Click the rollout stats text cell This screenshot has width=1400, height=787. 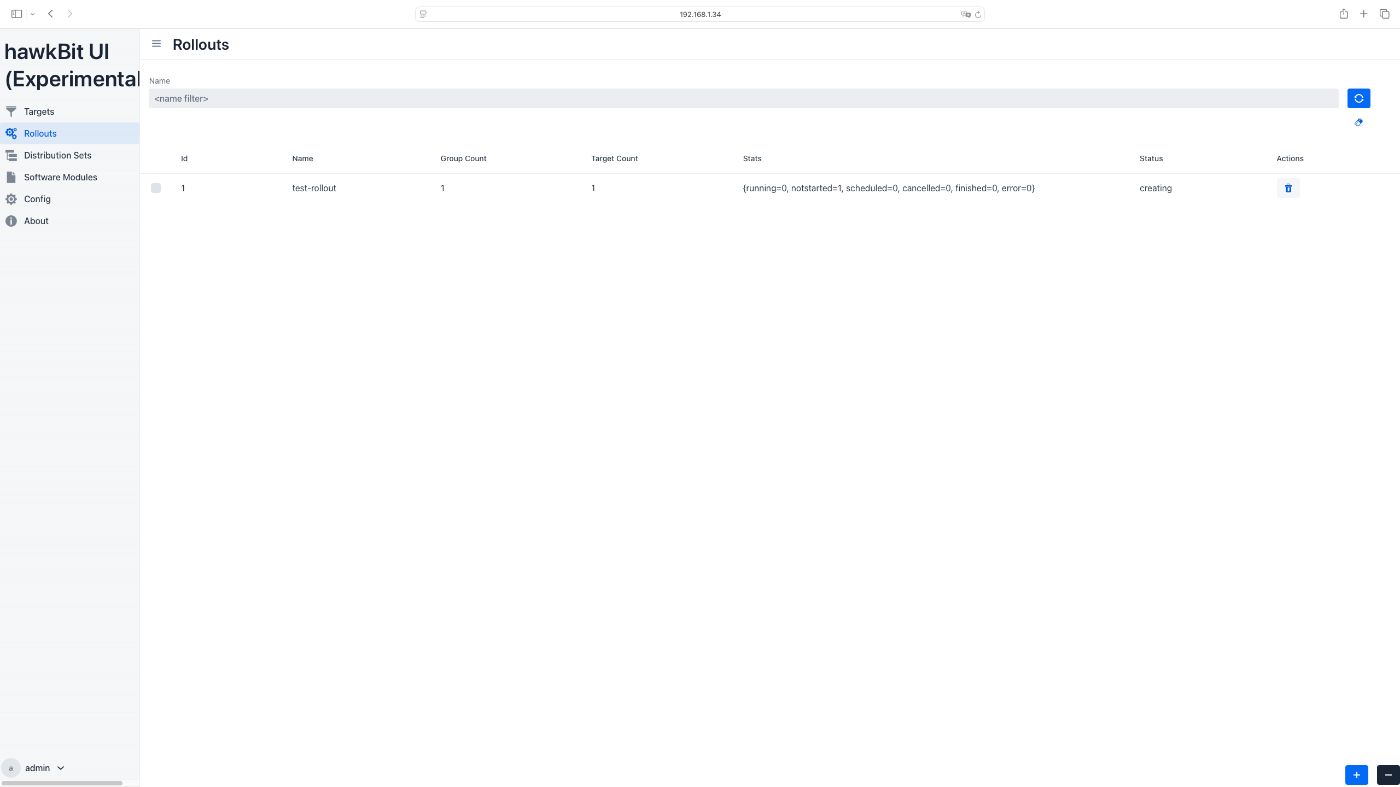click(x=889, y=188)
